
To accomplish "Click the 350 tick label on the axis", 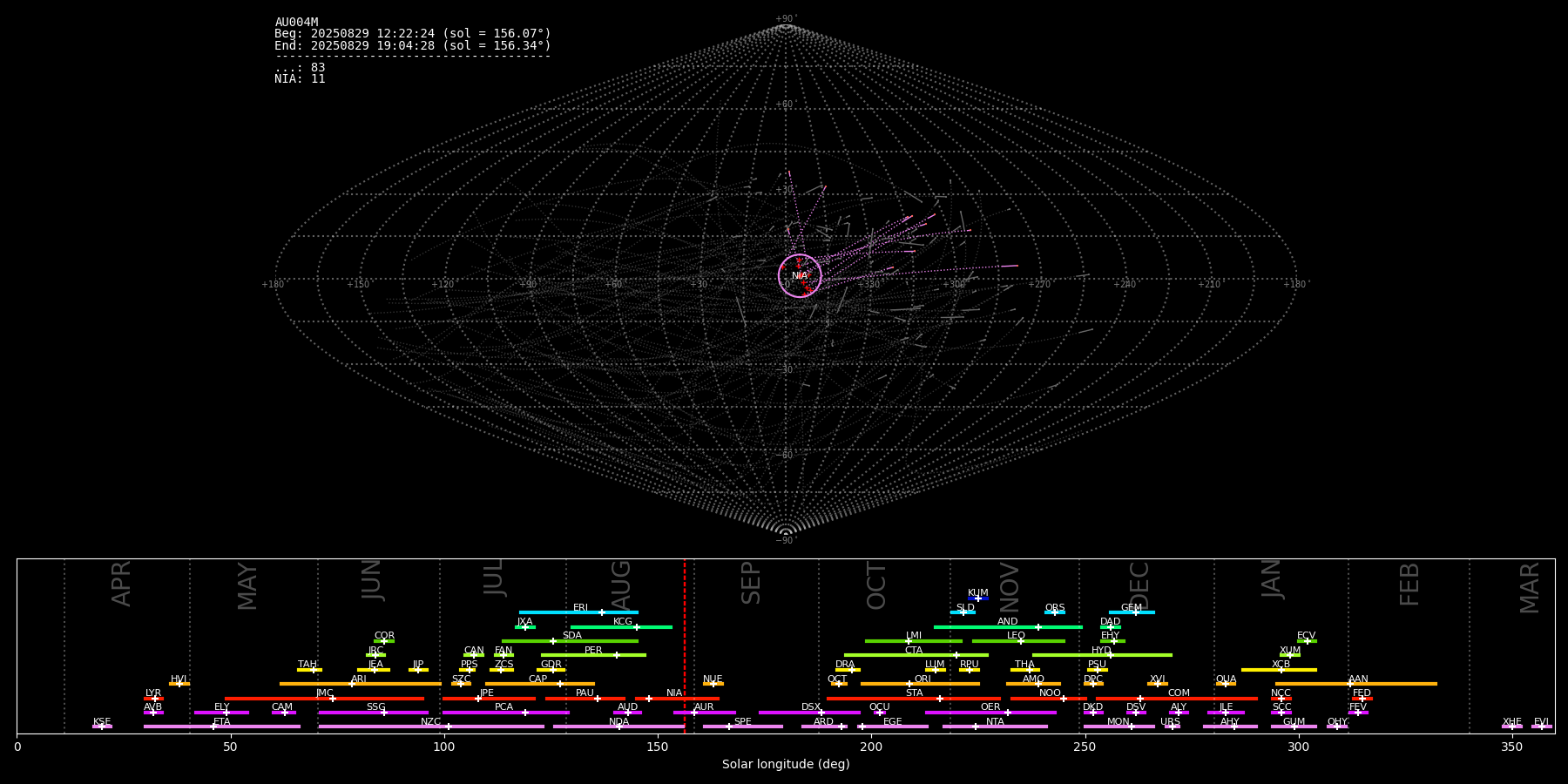I will coord(1511,747).
